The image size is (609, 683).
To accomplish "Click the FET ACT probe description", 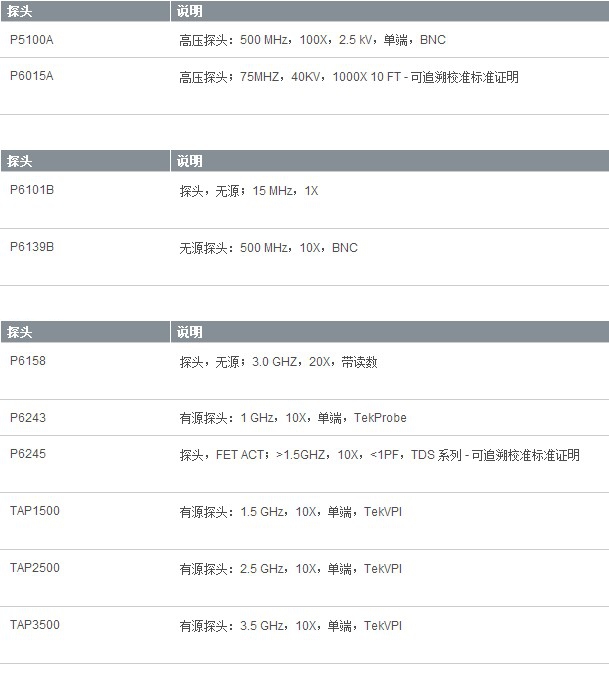I will (x=379, y=455).
